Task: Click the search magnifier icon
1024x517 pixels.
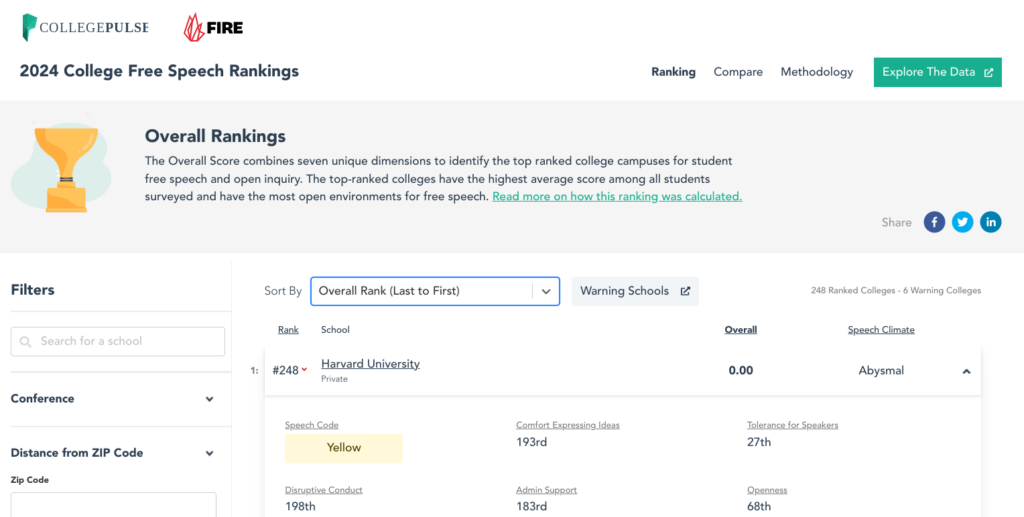Action: (26, 342)
